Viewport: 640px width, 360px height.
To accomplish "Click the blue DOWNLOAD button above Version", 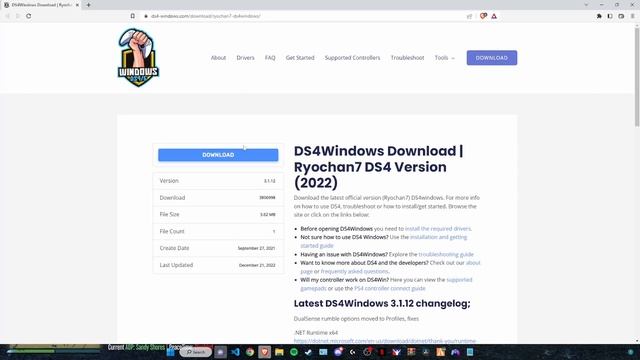I will tap(218, 155).
